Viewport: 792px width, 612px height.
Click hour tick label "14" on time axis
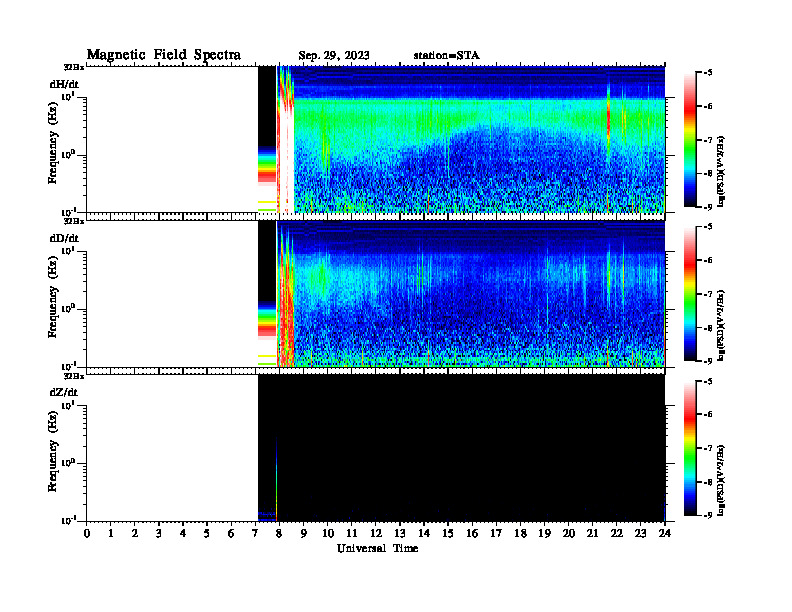pos(424,534)
